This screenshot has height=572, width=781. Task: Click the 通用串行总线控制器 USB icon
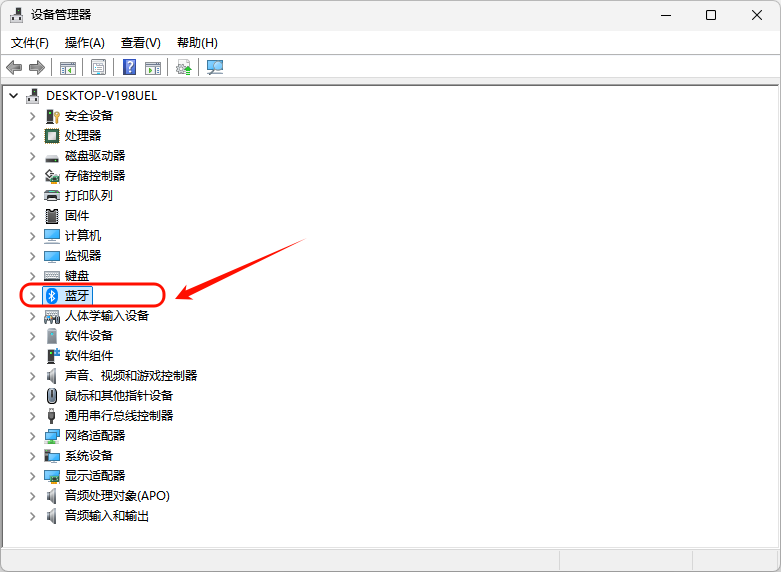tap(51, 416)
